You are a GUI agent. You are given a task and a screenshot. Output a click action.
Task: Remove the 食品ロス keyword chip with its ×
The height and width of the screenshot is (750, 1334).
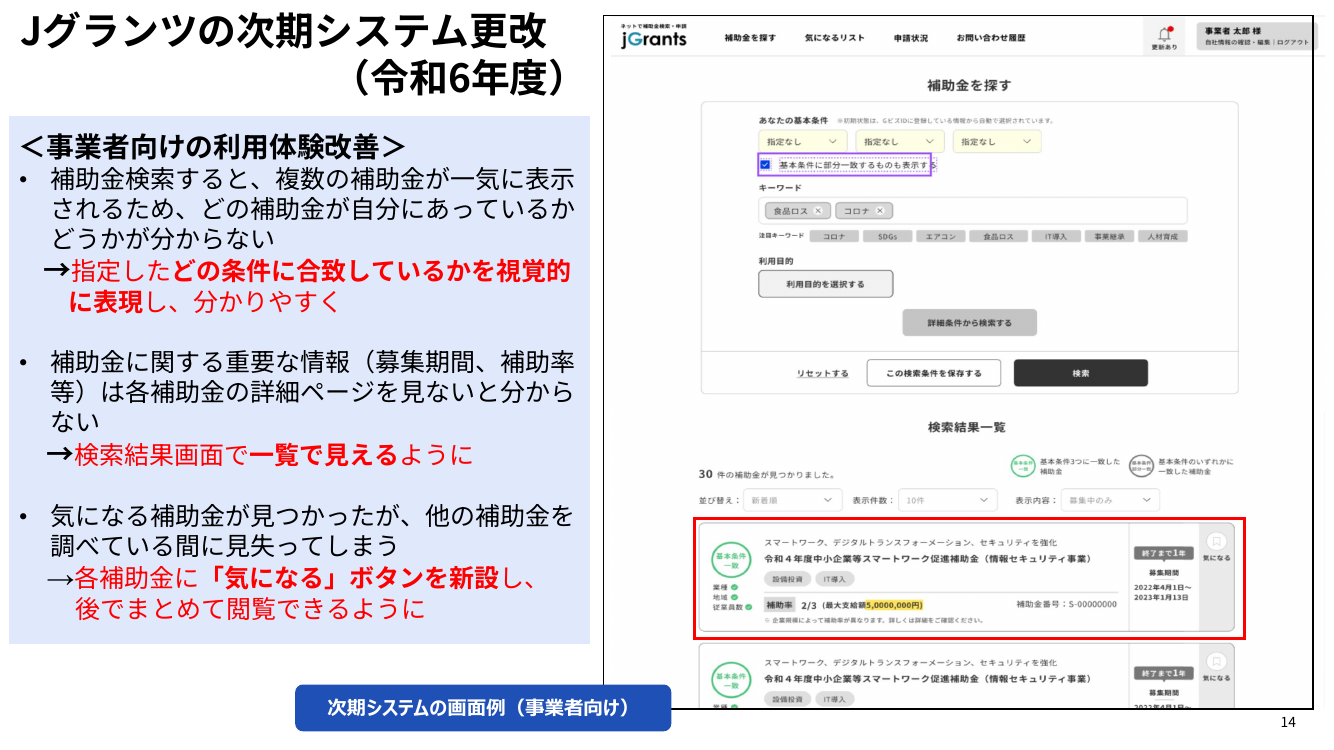(817, 211)
